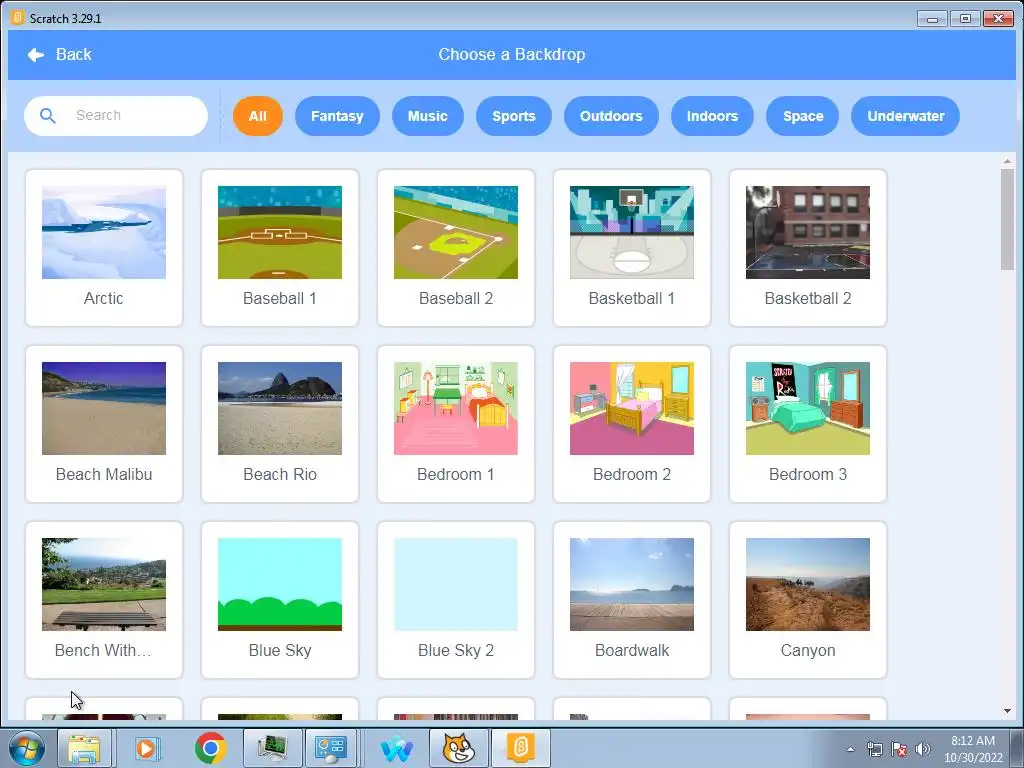Image resolution: width=1024 pixels, height=768 pixels.
Task: Switch to the Scratch cat taskbar icon
Action: click(458, 748)
